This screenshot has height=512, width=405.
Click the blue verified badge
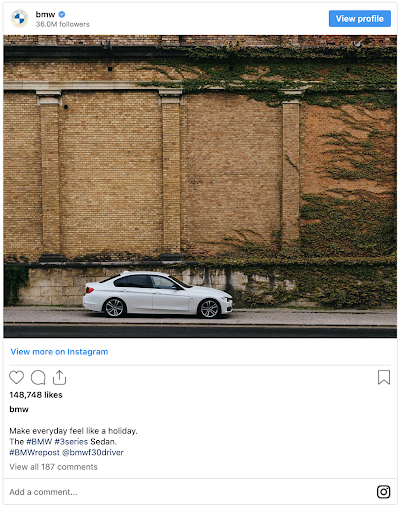62,14
